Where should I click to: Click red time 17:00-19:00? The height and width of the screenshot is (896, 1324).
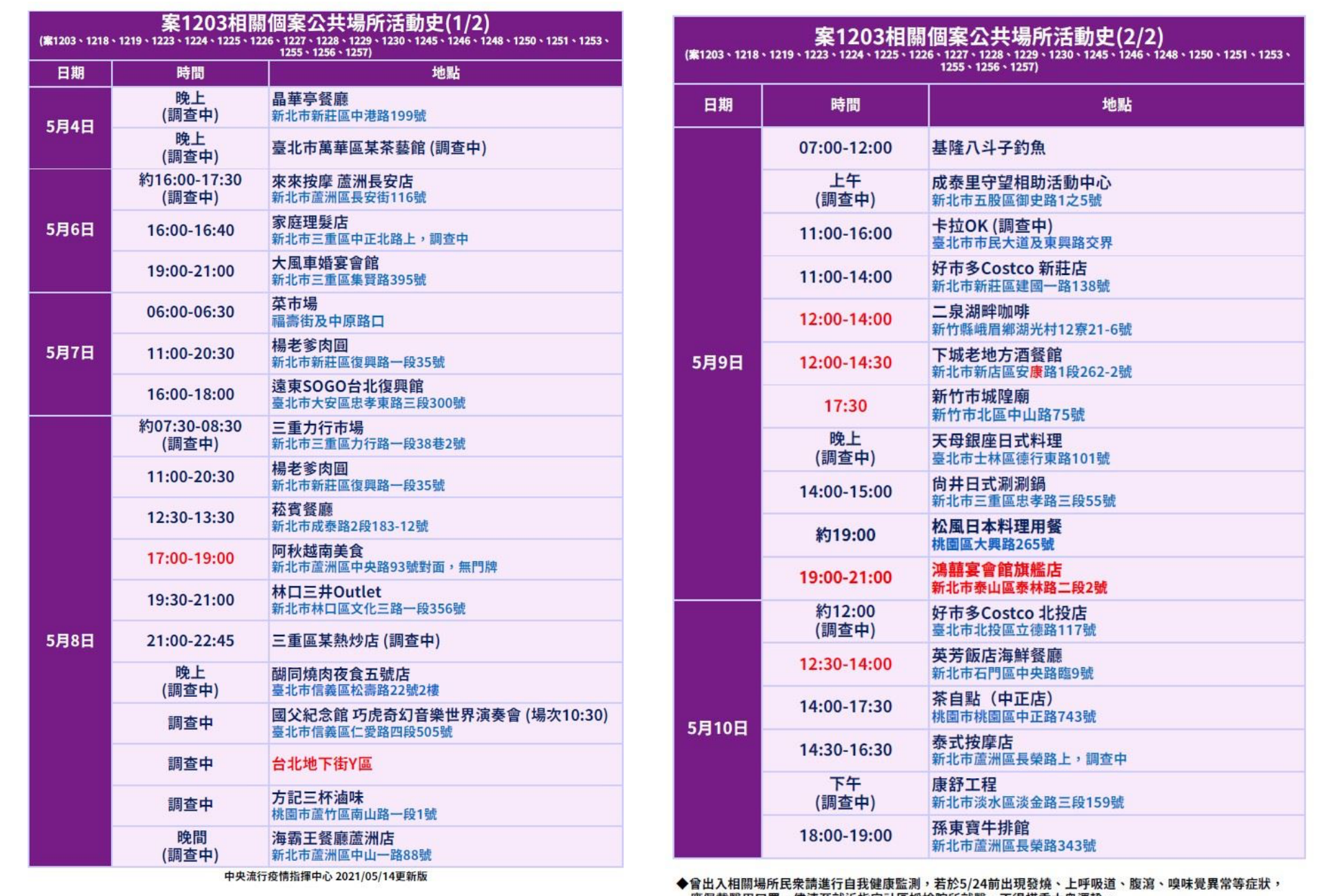190,558
